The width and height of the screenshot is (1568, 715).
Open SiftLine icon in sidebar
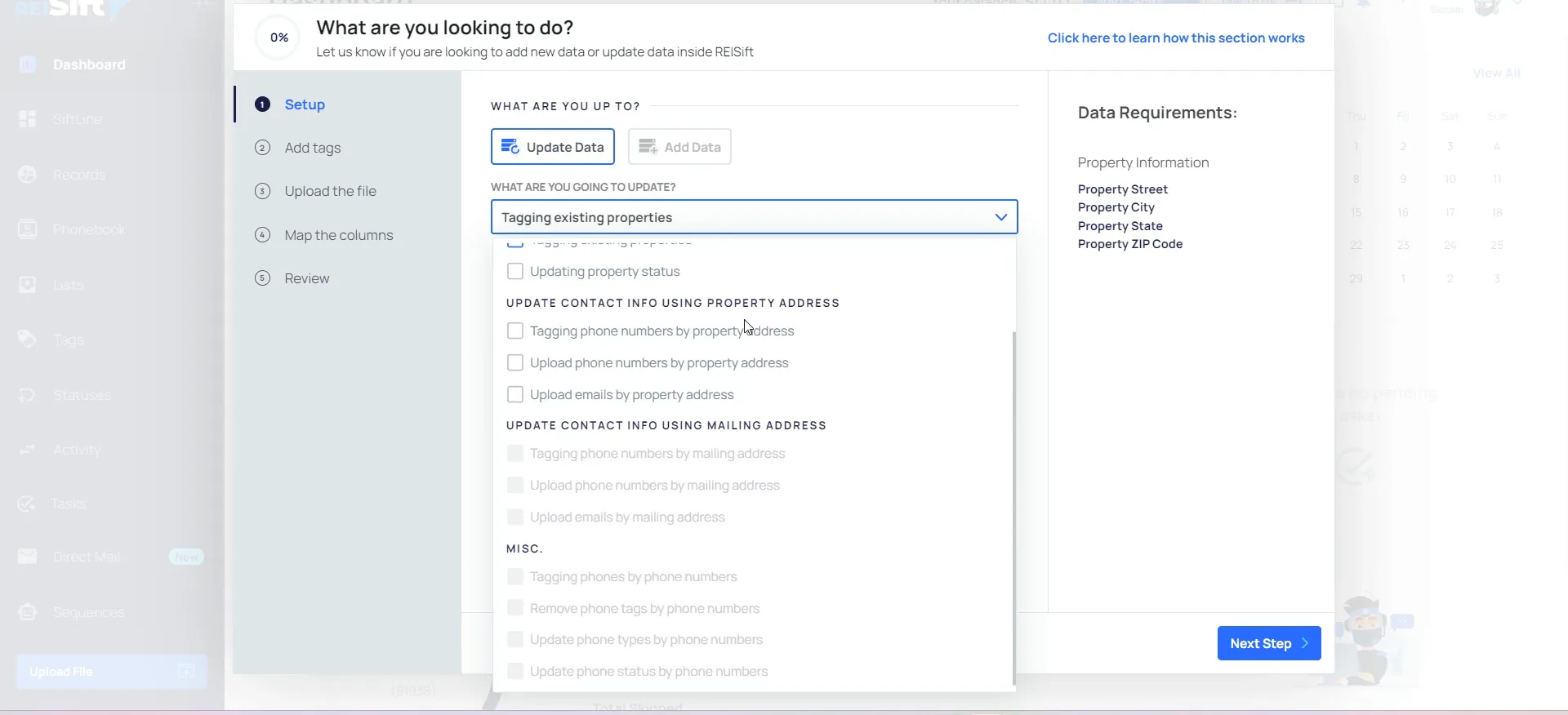click(28, 119)
